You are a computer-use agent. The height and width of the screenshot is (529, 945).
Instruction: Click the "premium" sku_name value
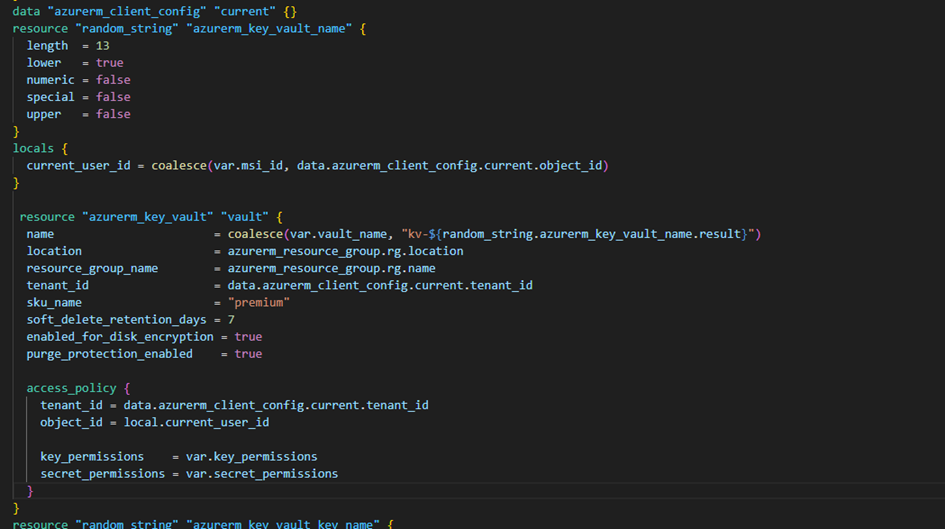[x=259, y=302]
